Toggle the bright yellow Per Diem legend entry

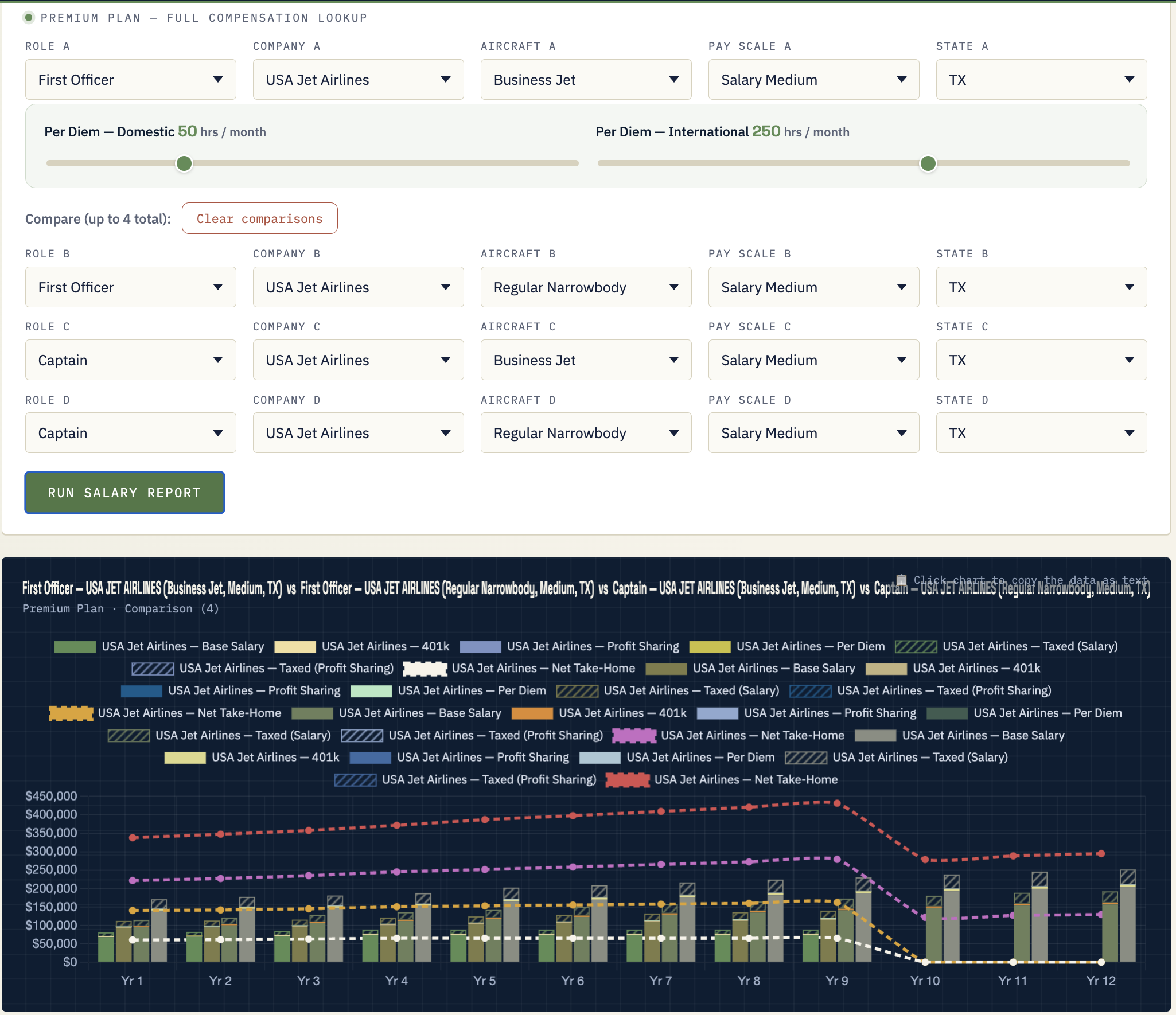787,647
